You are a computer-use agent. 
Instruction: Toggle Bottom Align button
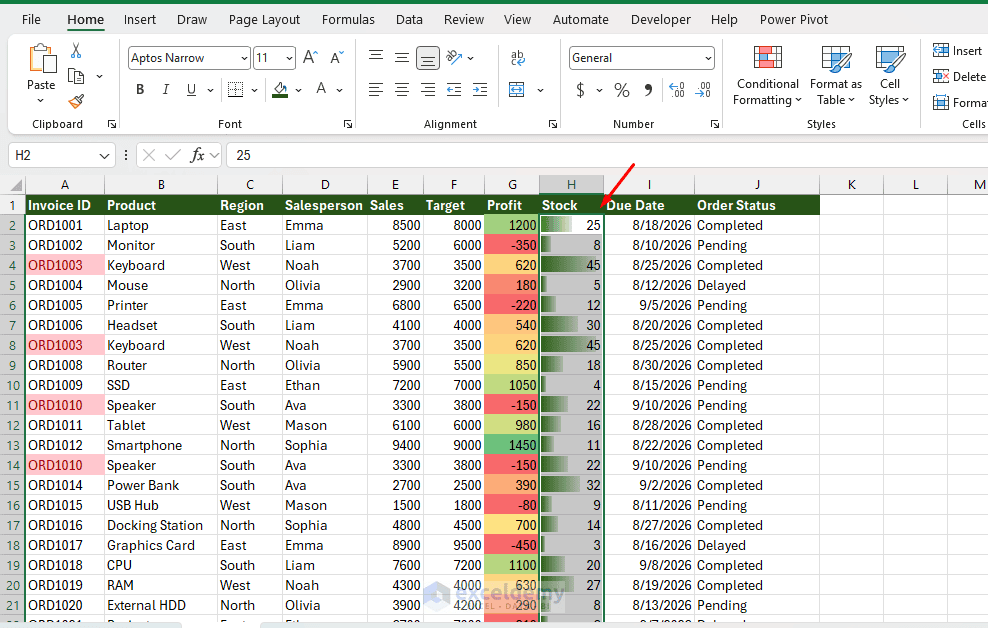tap(427, 59)
